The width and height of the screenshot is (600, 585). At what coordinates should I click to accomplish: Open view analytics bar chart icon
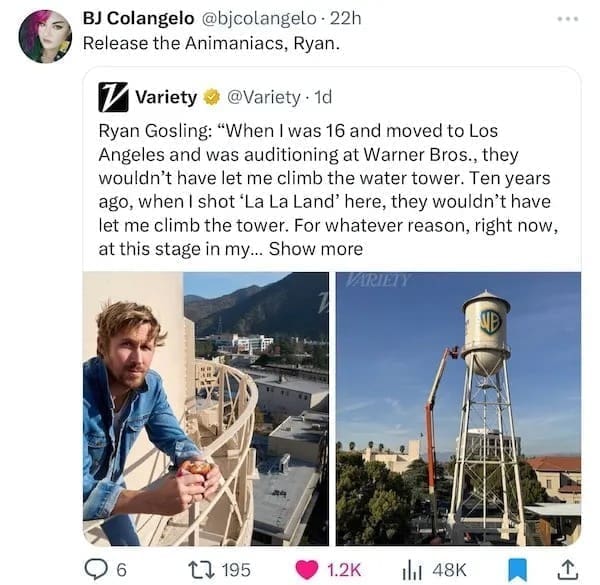click(x=409, y=568)
